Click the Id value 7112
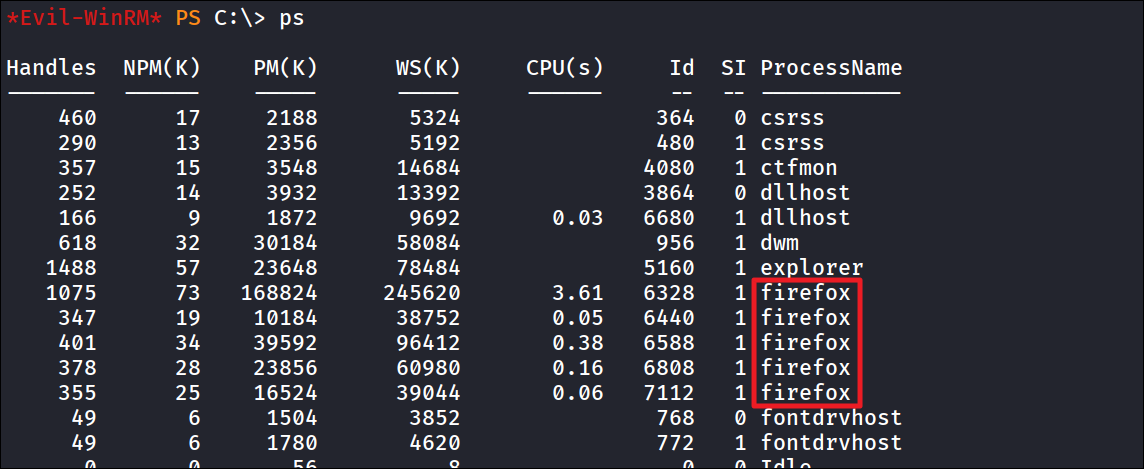 click(x=669, y=393)
